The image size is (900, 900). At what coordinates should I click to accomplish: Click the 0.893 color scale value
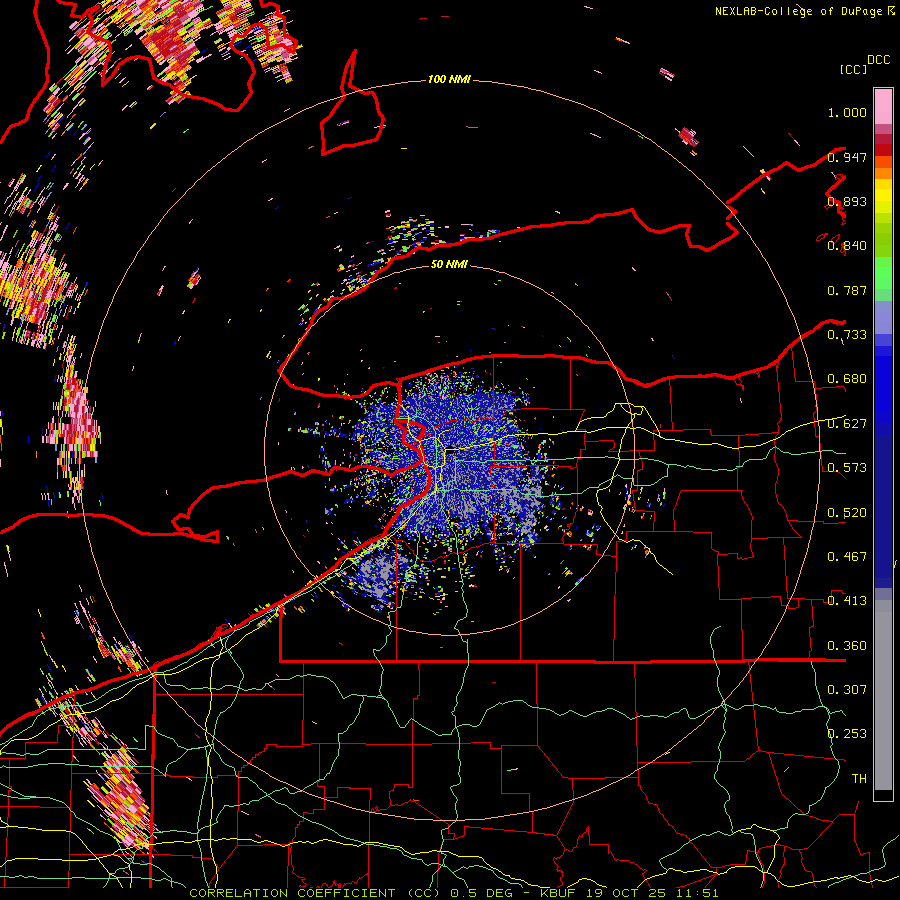tap(847, 201)
